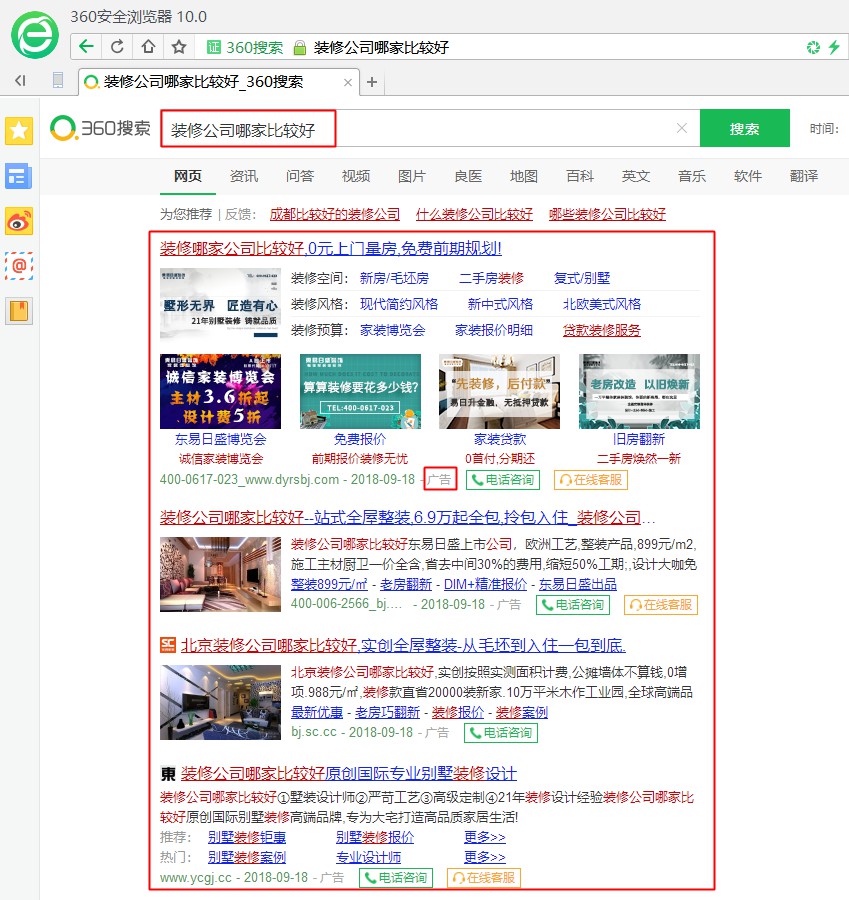
Task: Click 在线客服 in the www.ycgj.cc result
Action: pos(484,878)
